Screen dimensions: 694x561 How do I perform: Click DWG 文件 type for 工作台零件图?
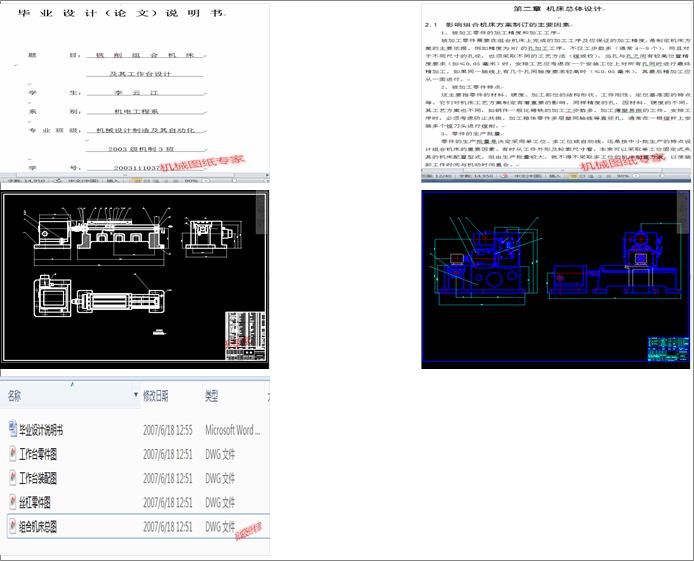[x=220, y=454]
